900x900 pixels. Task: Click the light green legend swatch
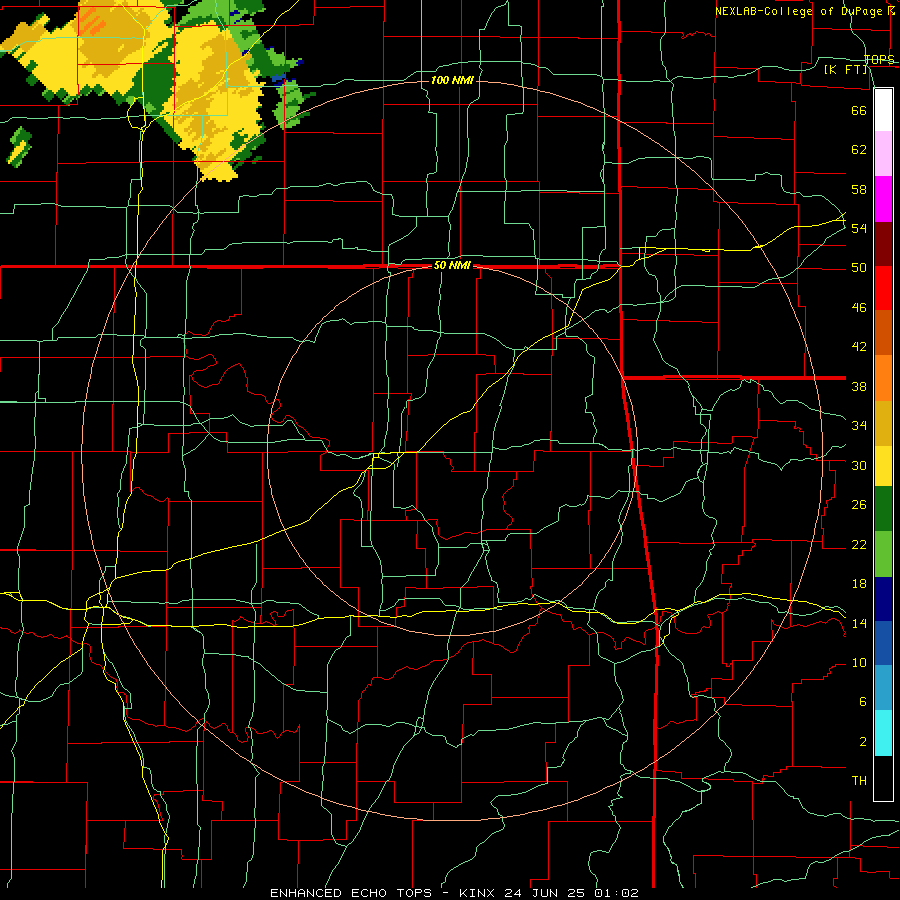[x=883, y=554]
